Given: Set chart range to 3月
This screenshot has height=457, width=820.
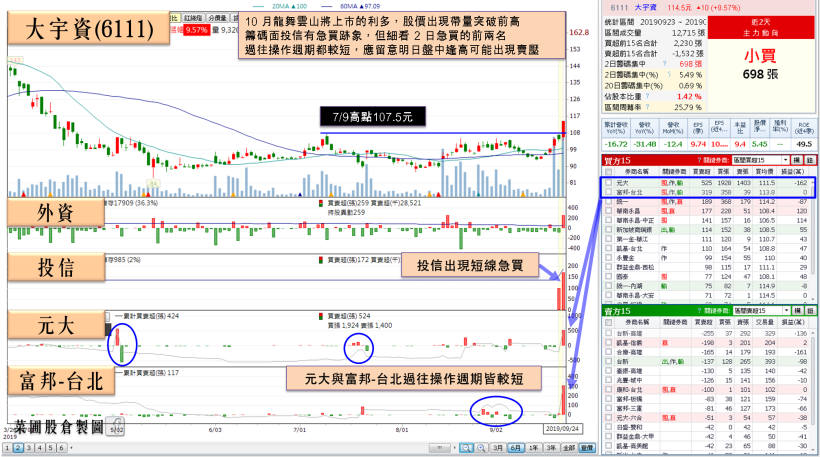Looking at the screenshot, I should pos(498,448).
